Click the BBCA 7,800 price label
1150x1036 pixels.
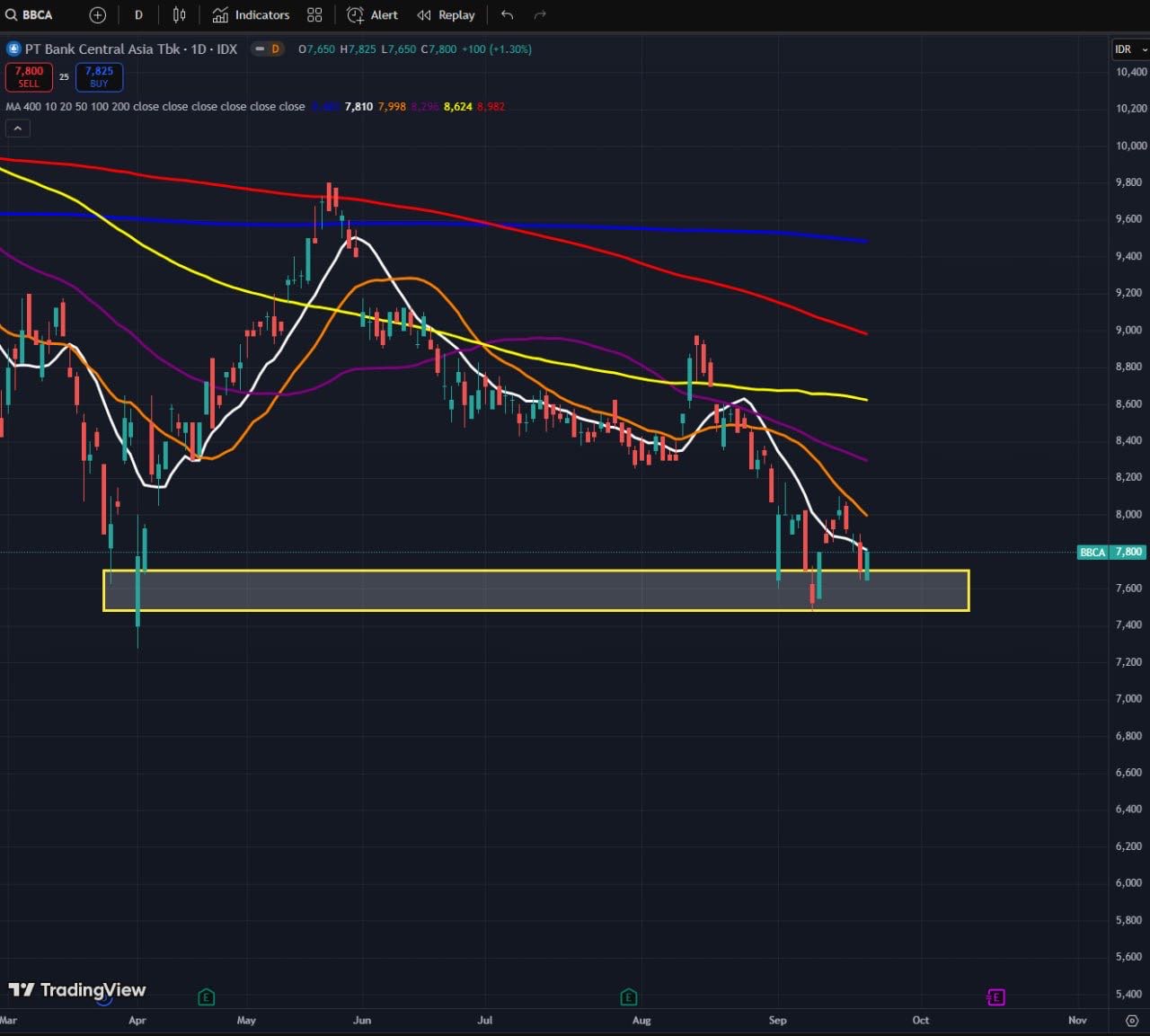click(1110, 552)
